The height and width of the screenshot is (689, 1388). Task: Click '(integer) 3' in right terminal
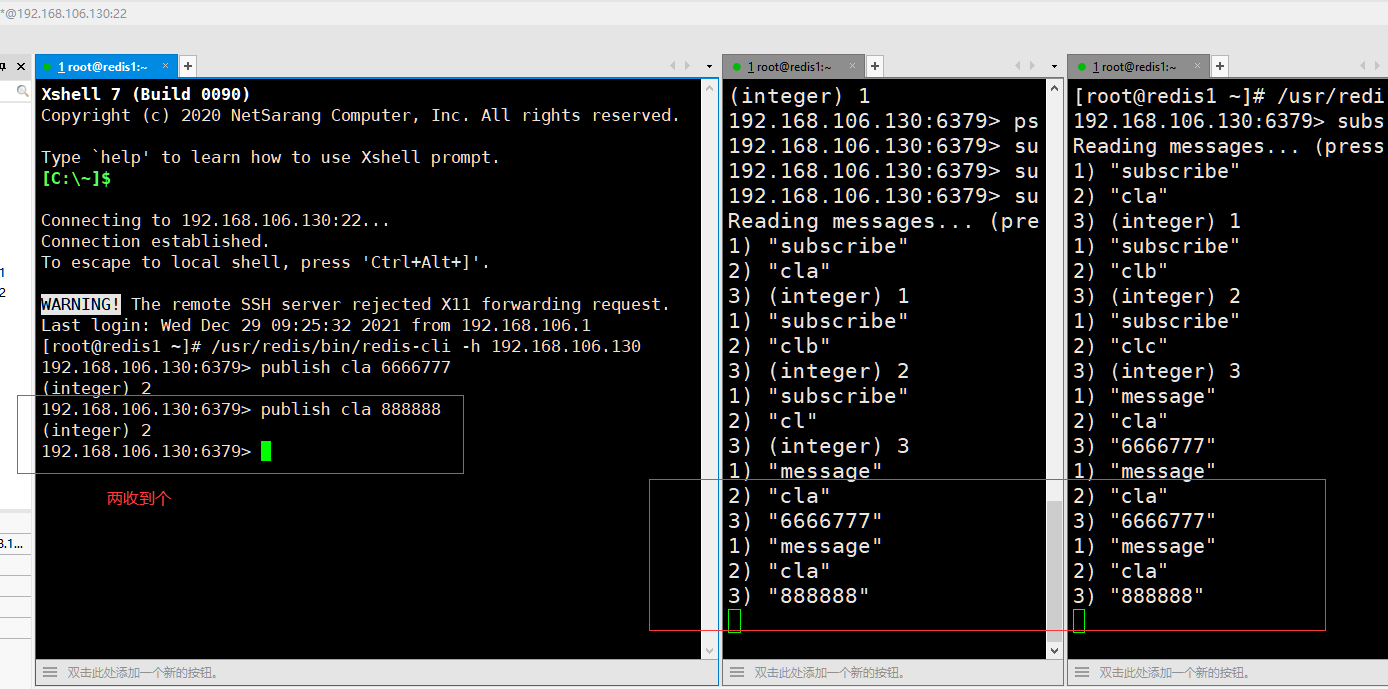tap(1157, 371)
